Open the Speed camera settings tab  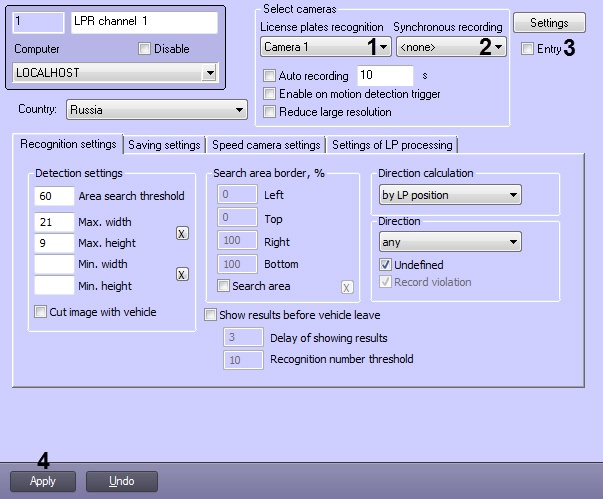266,145
